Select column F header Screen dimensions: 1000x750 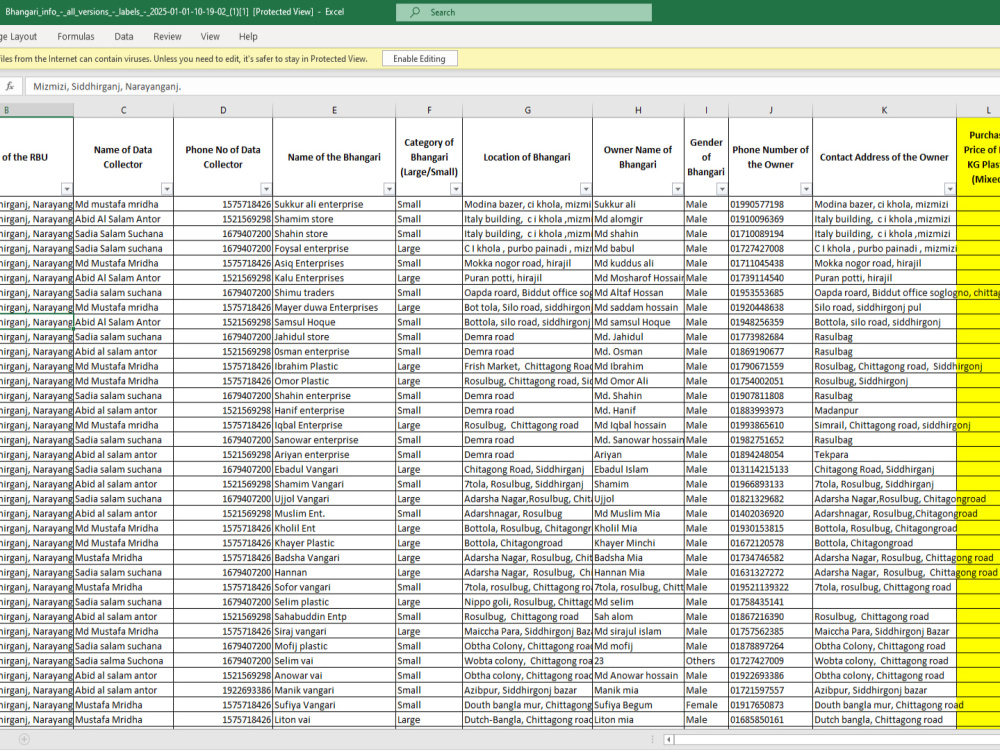[429, 110]
